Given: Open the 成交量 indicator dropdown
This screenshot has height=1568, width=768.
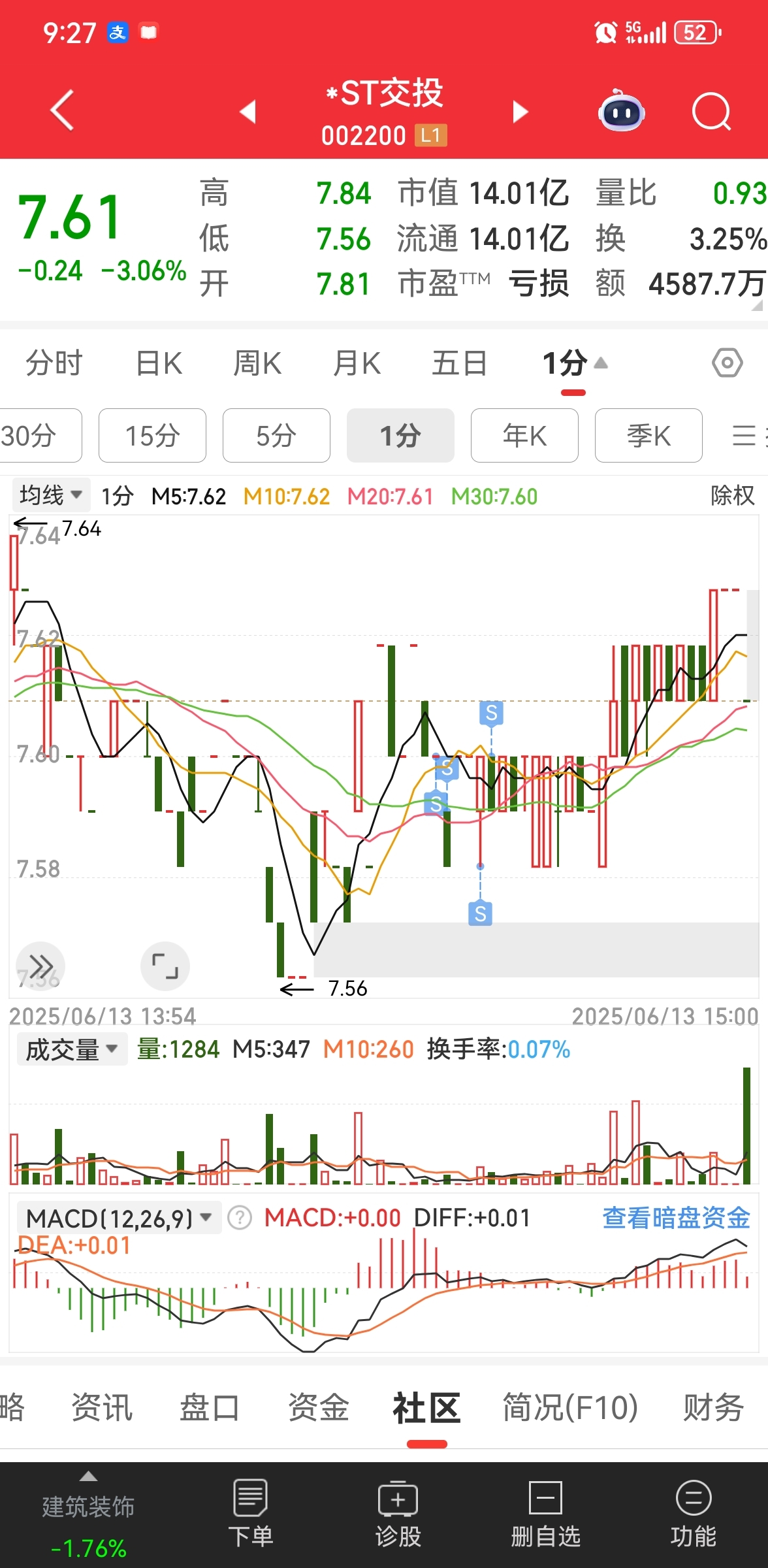Looking at the screenshot, I should click(72, 1049).
